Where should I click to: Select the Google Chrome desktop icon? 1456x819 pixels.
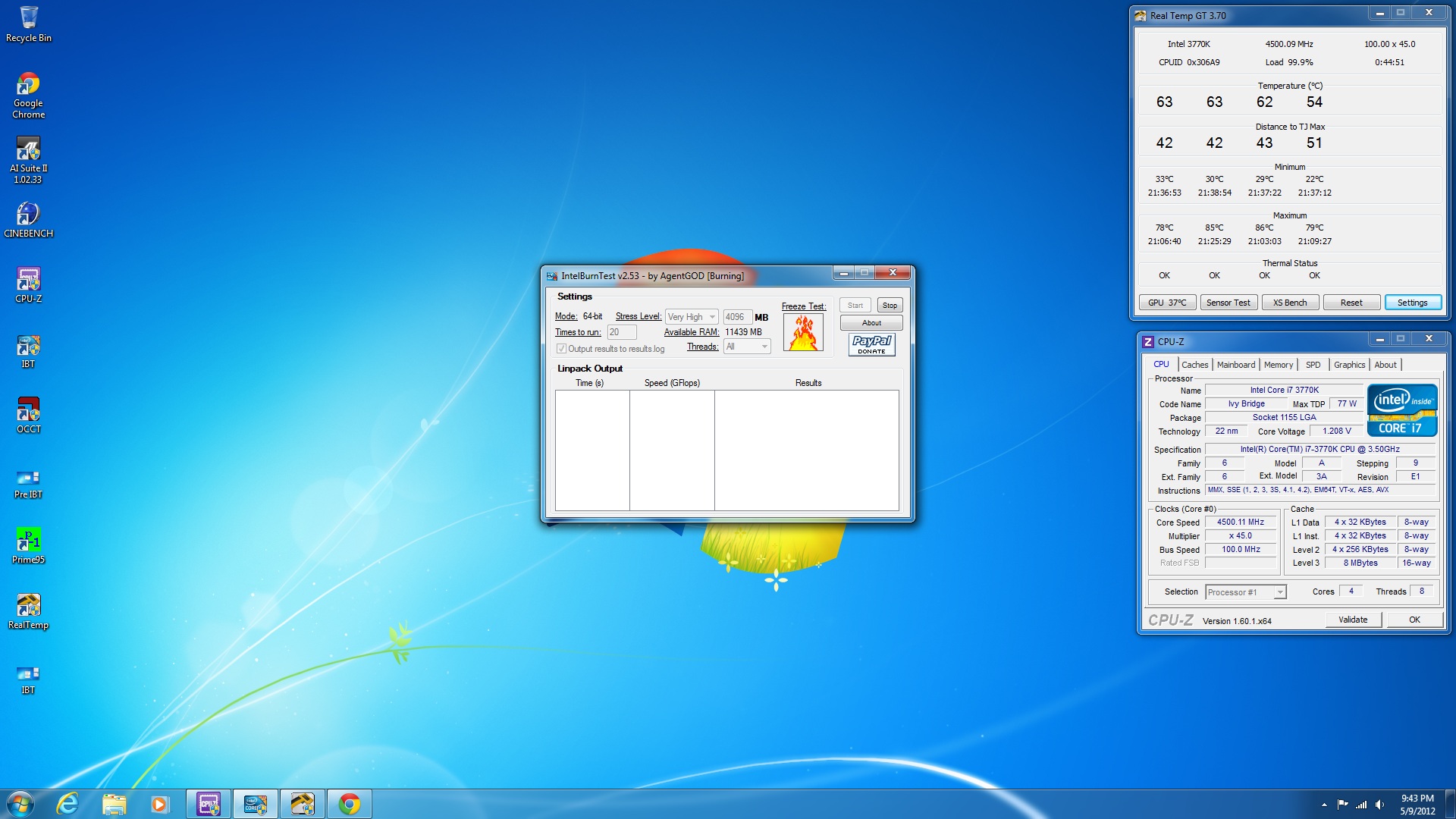point(29,96)
